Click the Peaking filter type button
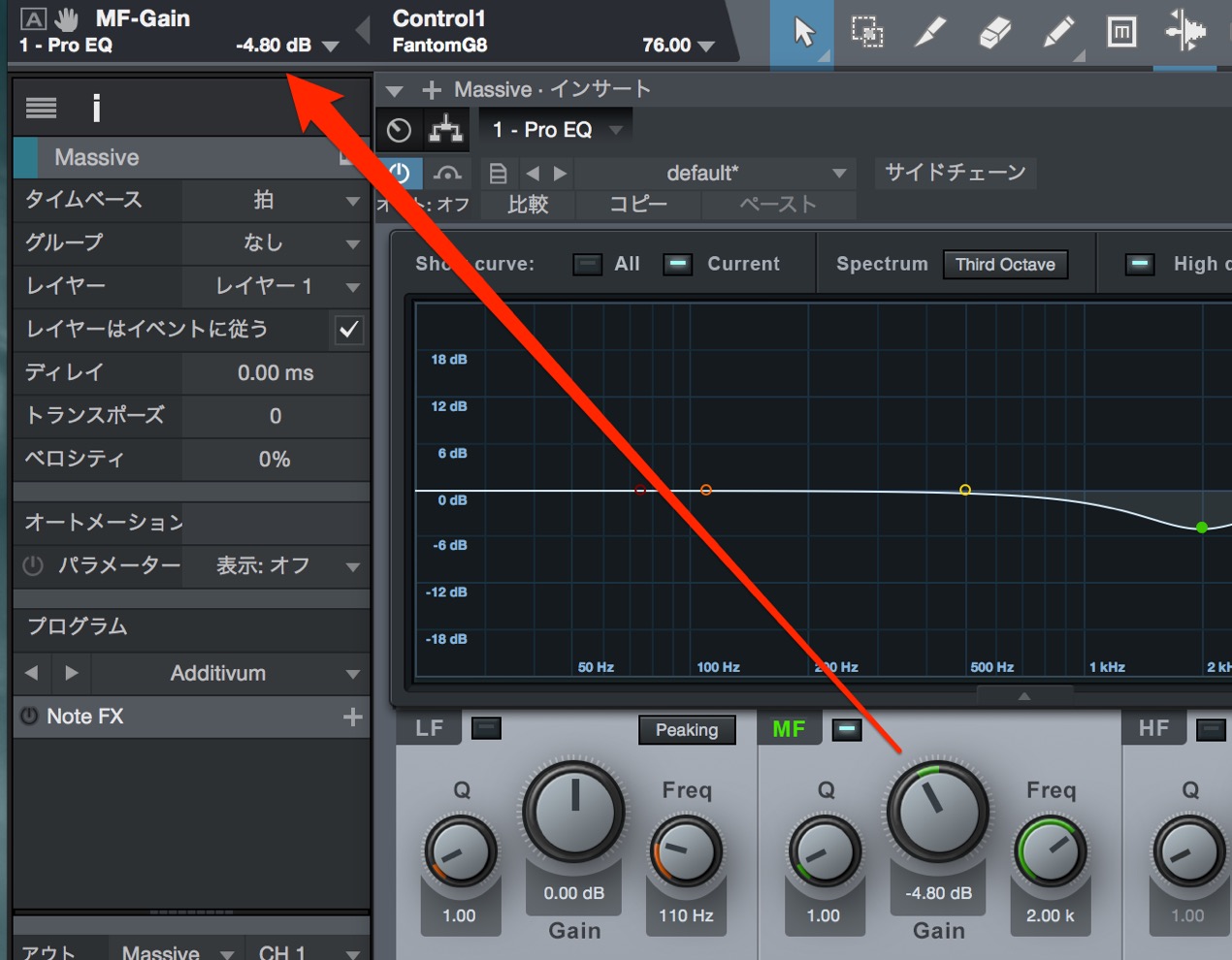This screenshot has width=1232, height=960. 687,730
